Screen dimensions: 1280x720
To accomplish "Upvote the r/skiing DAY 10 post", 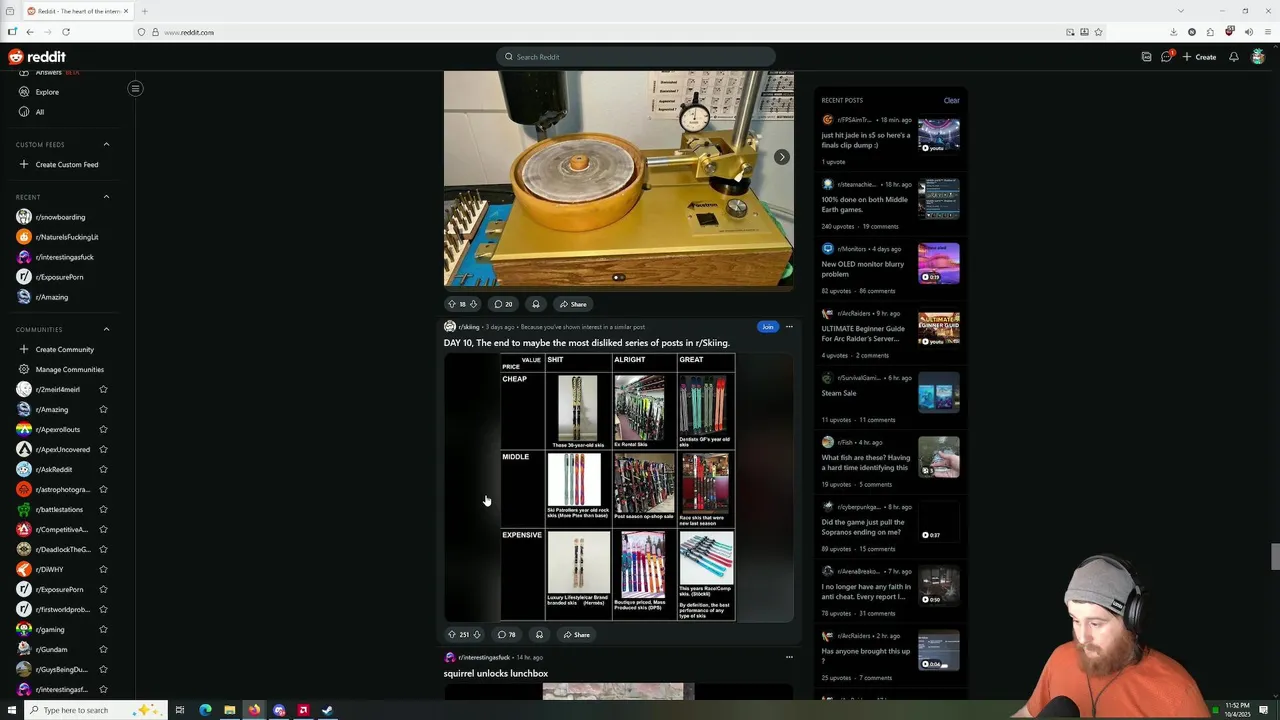I will [452, 635].
